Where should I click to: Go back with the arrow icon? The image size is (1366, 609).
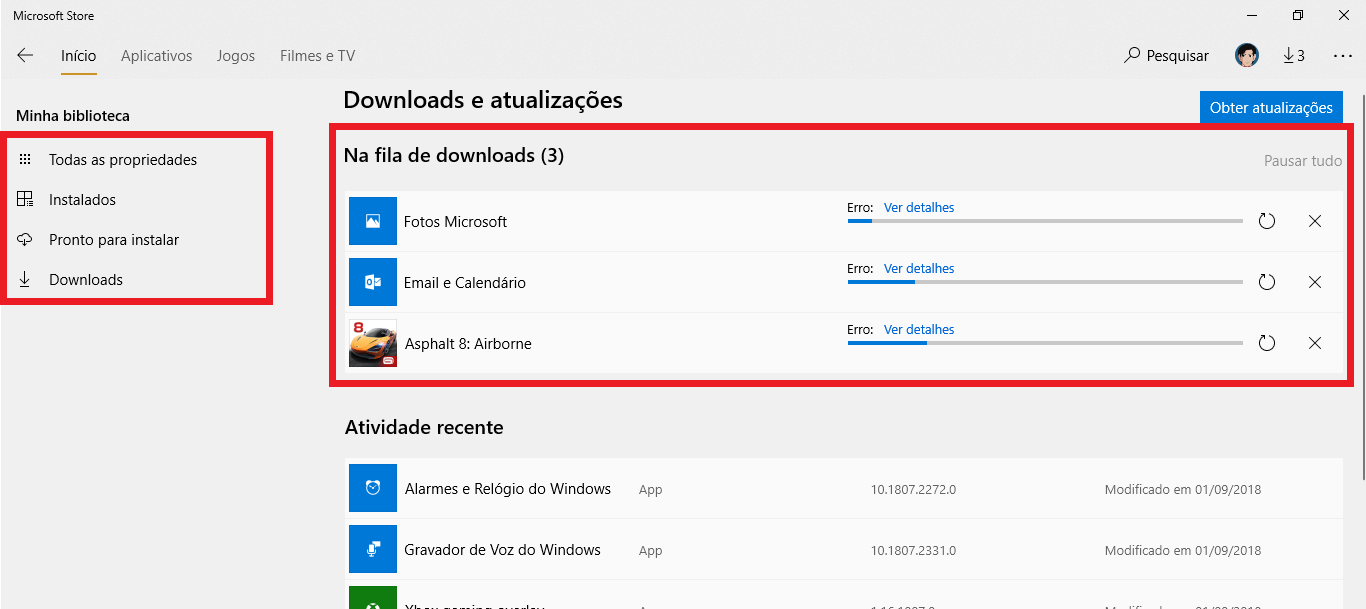coord(25,56)
